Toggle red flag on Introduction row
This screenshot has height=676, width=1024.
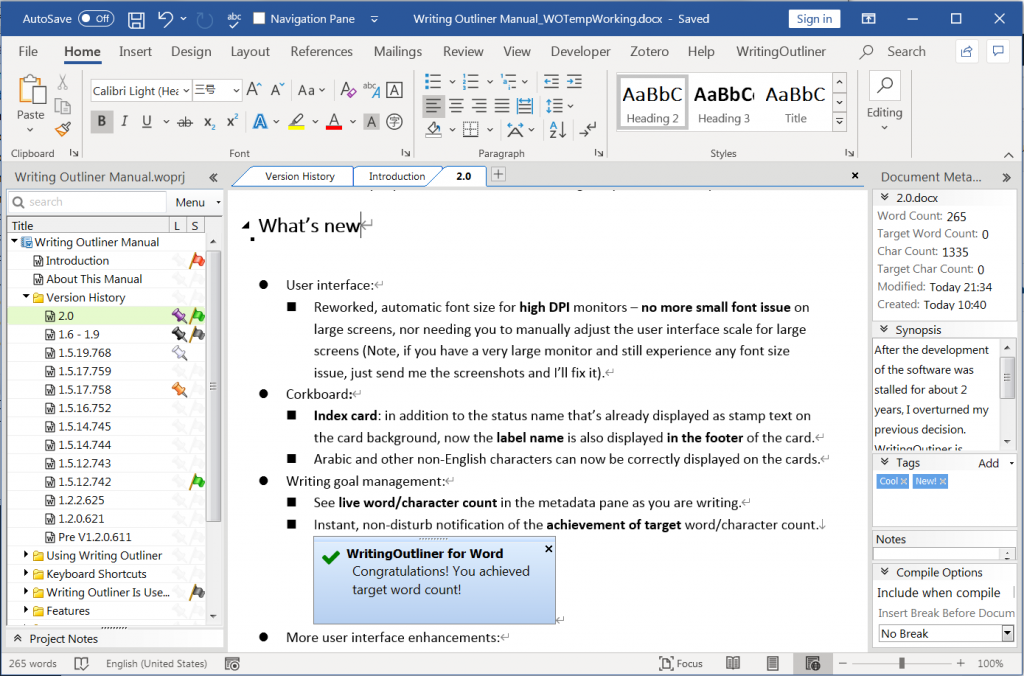(x=197, y=261)
